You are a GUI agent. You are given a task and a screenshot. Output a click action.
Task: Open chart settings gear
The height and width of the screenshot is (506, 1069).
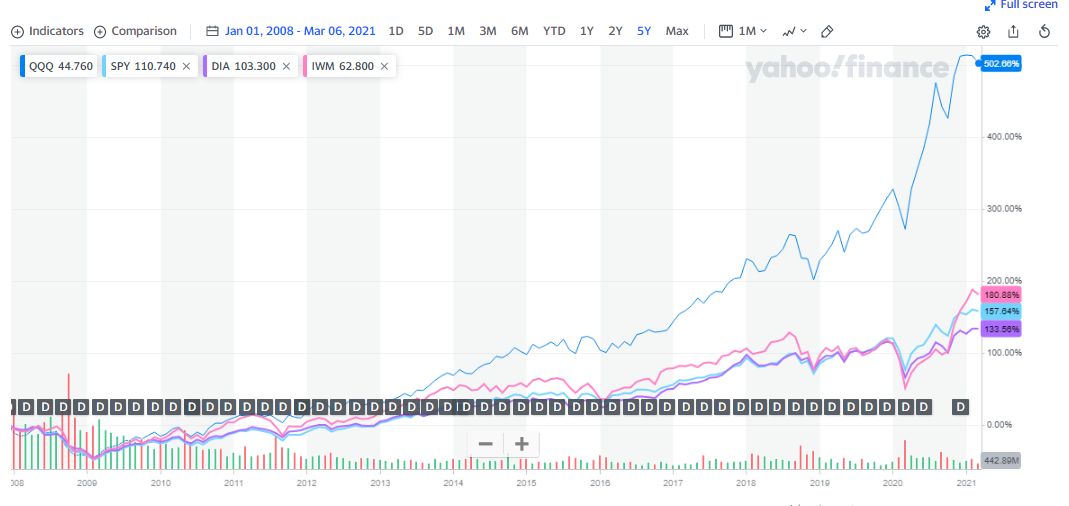983,31
